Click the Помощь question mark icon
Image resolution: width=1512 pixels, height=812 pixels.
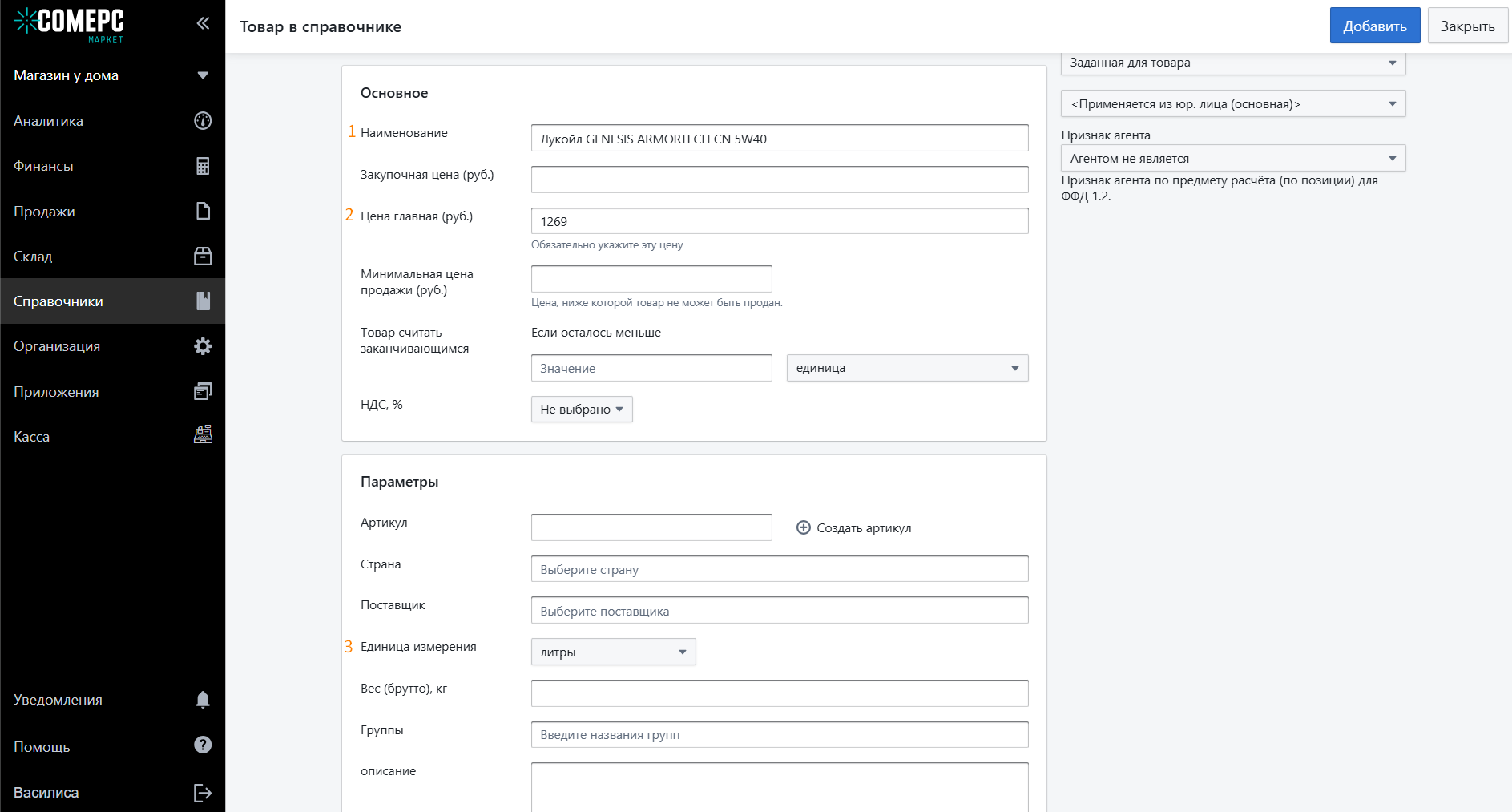coord(203,745)
